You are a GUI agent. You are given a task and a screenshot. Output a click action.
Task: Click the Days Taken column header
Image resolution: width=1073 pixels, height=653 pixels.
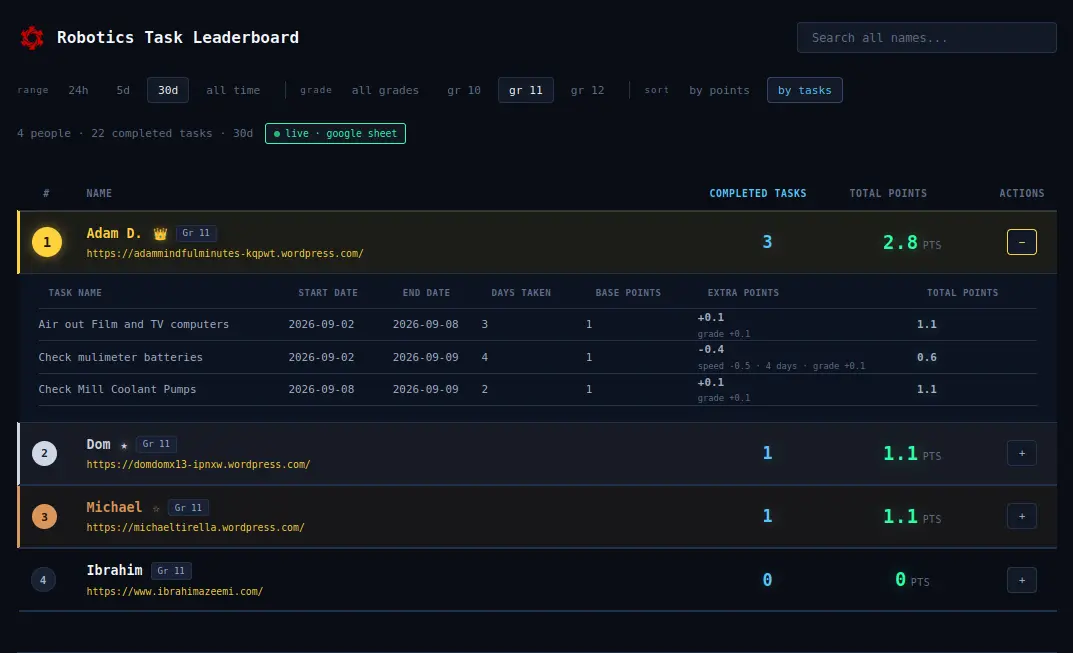click(x=521, y=293)
